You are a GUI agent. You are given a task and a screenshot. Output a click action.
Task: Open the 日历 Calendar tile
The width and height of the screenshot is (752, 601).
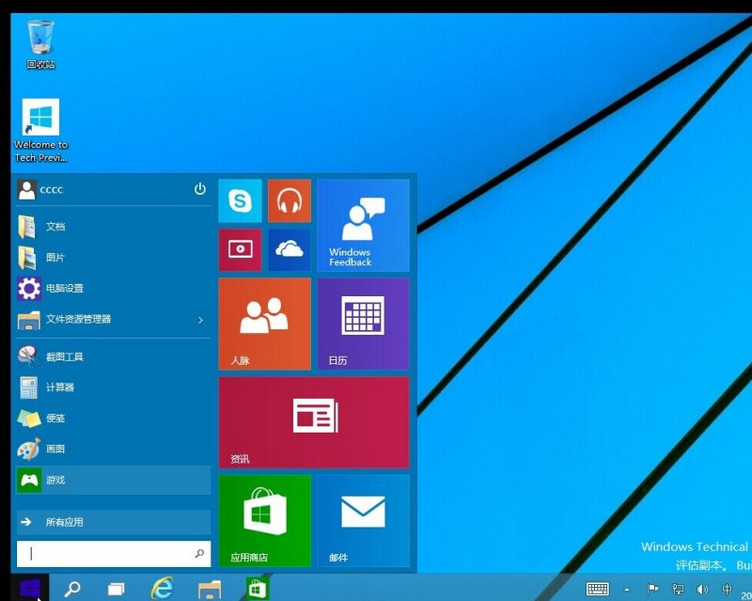pos(363,323)
